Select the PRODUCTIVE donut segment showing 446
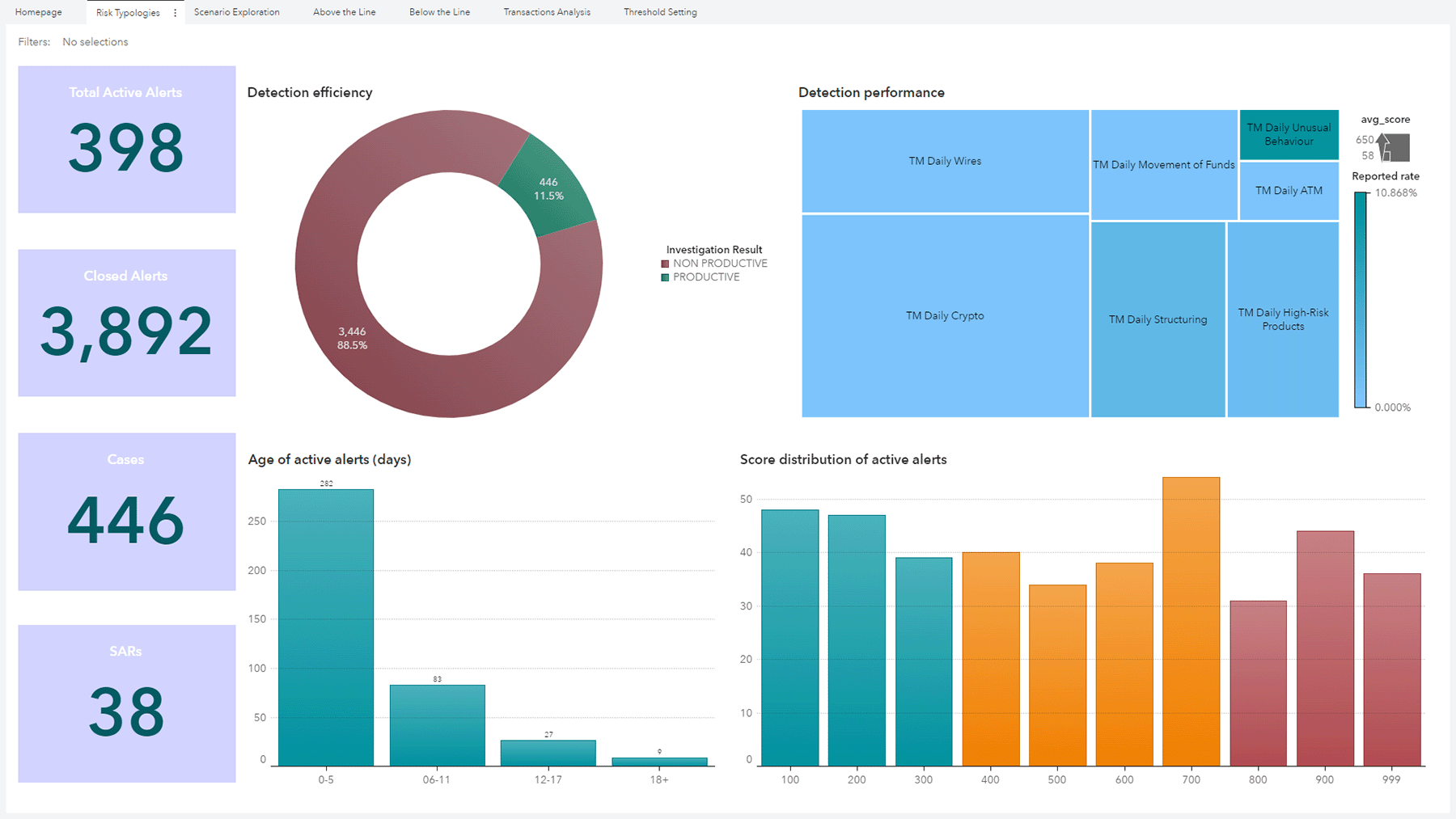The image size is (1456, 819). (548, 189)
